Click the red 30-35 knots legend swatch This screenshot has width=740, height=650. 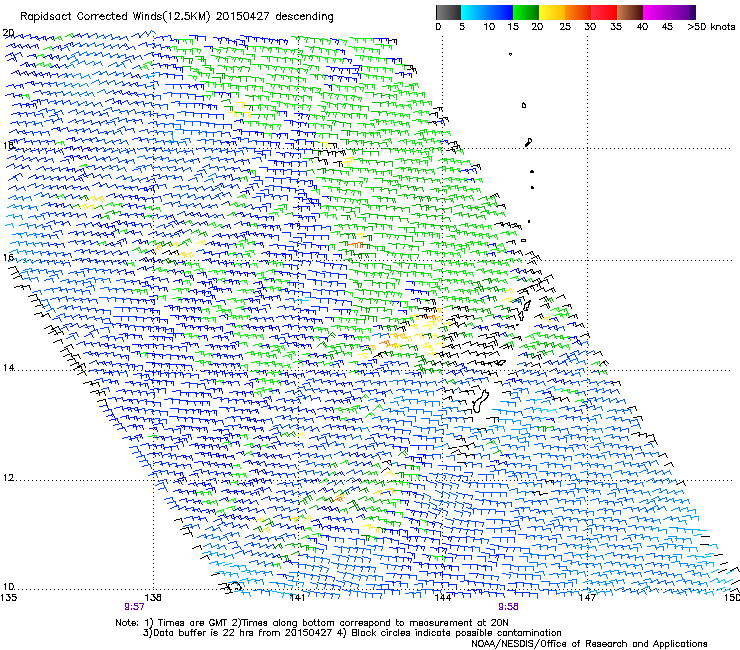pyautogui.click(x=604, y=12)
